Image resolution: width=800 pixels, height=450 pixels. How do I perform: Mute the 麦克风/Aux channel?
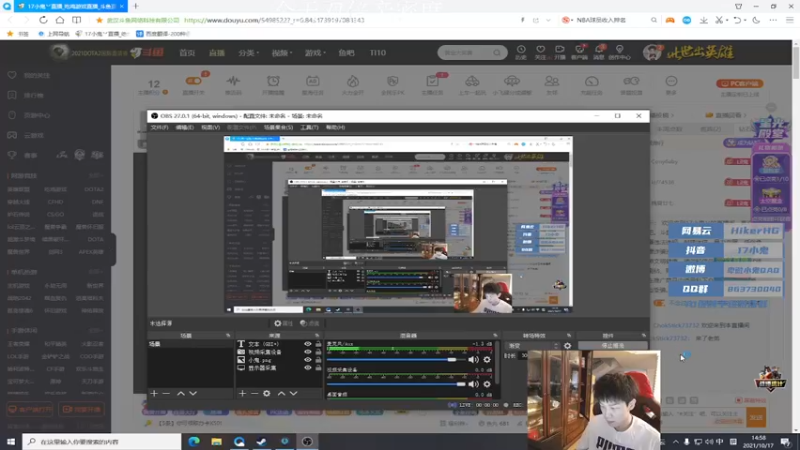[473, 360]
